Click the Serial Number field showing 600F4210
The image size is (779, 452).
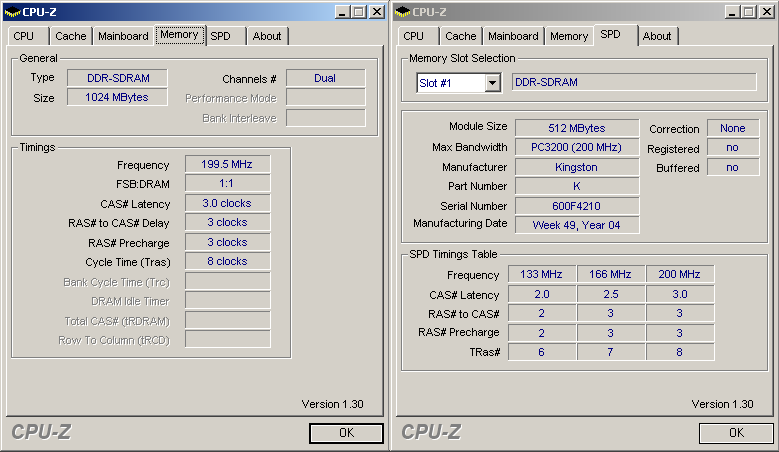[x=576, y=206]
